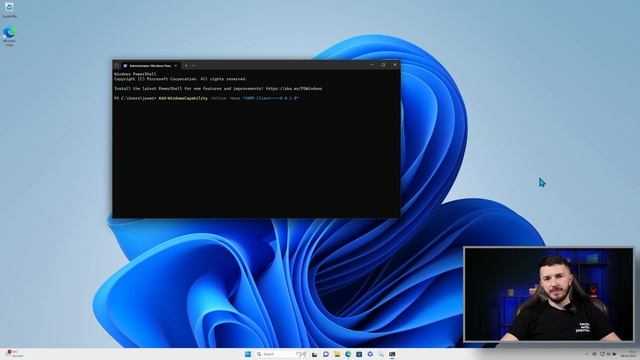
Task: Open the round purple taskbar app icon
Action: tap(370, 354)
